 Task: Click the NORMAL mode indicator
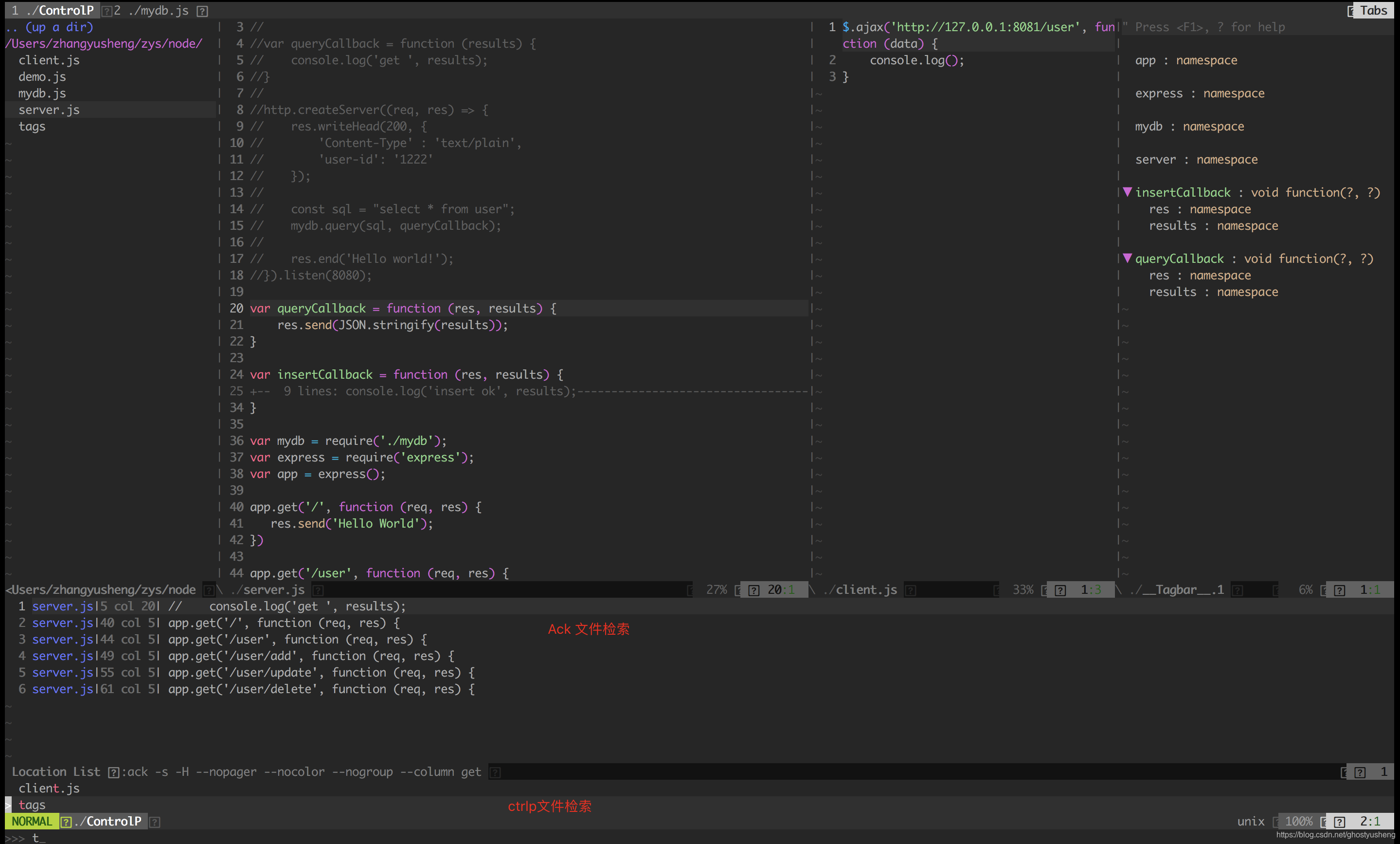coord(32,821)
